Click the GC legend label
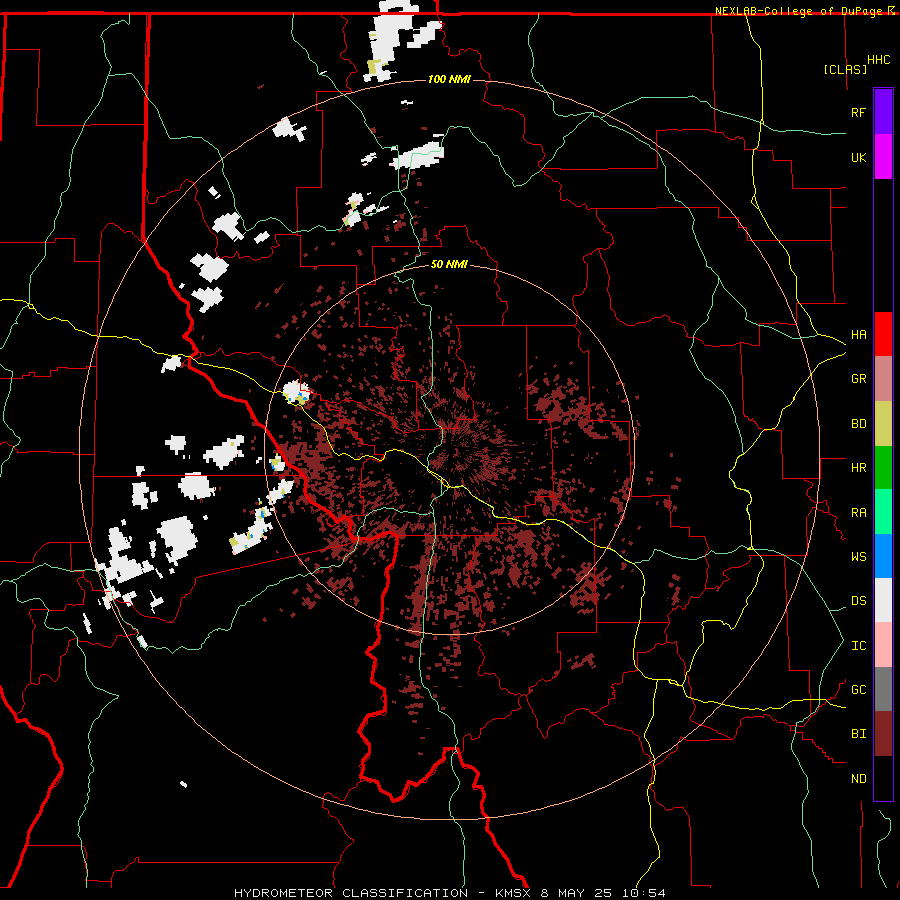The width and height of the screenshot is (900, 900). (x=858, y=689)
